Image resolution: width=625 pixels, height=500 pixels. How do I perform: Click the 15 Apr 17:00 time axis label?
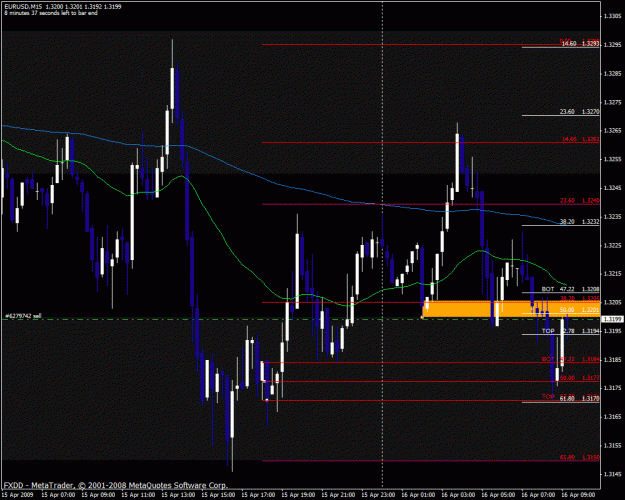point(258,495)
